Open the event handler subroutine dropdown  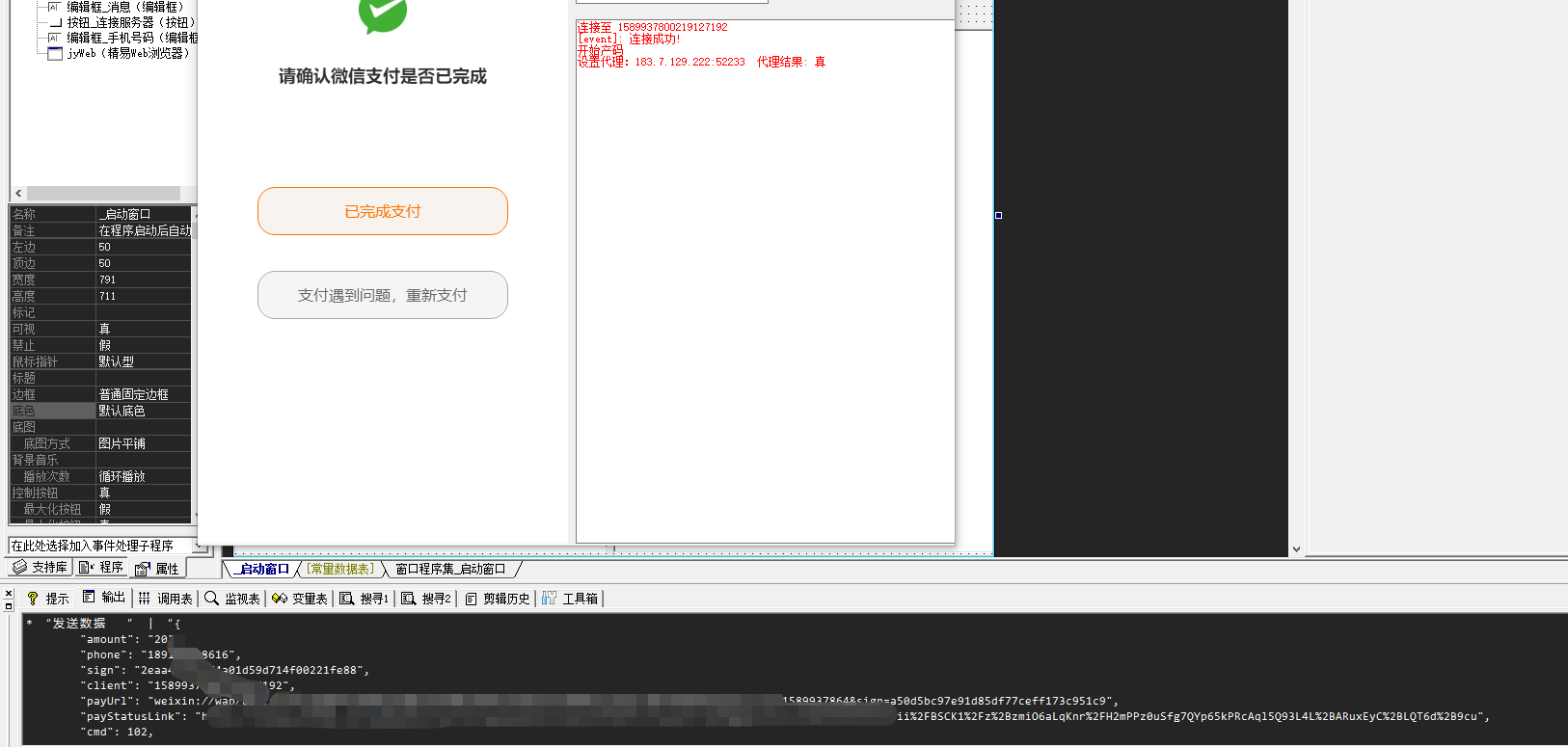tap(199, 546)
